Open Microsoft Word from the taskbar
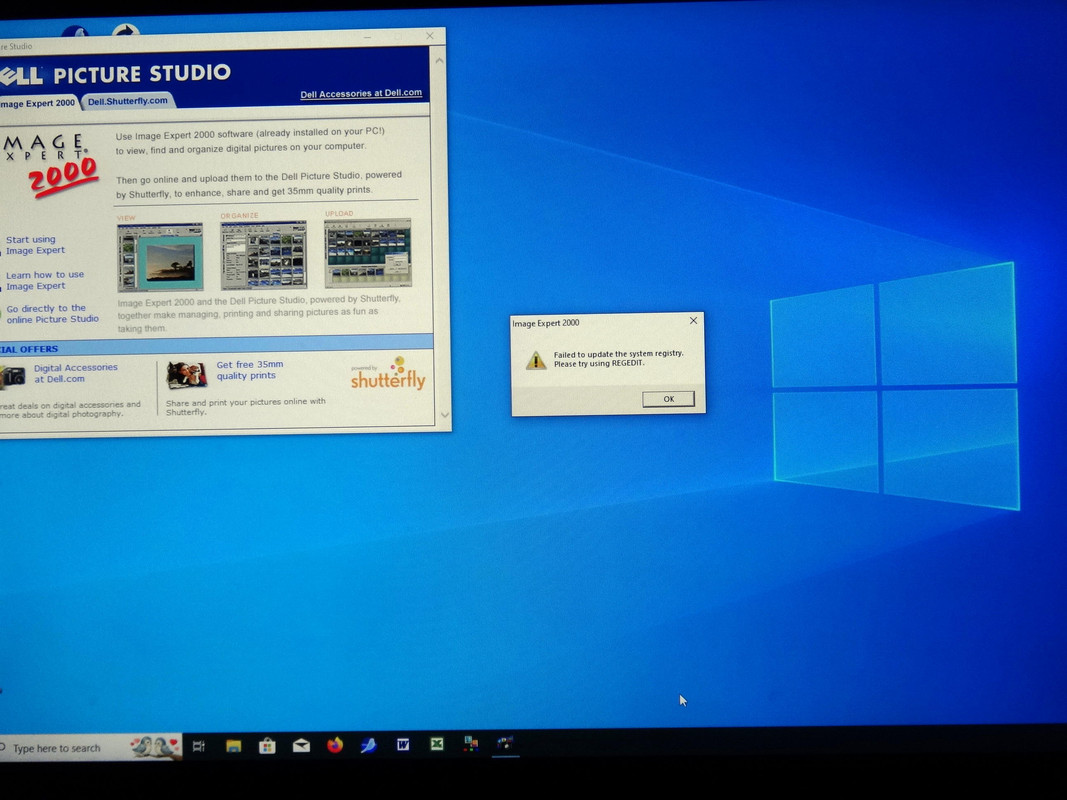This screenshot has width=1067, height=800. (403, 744)
